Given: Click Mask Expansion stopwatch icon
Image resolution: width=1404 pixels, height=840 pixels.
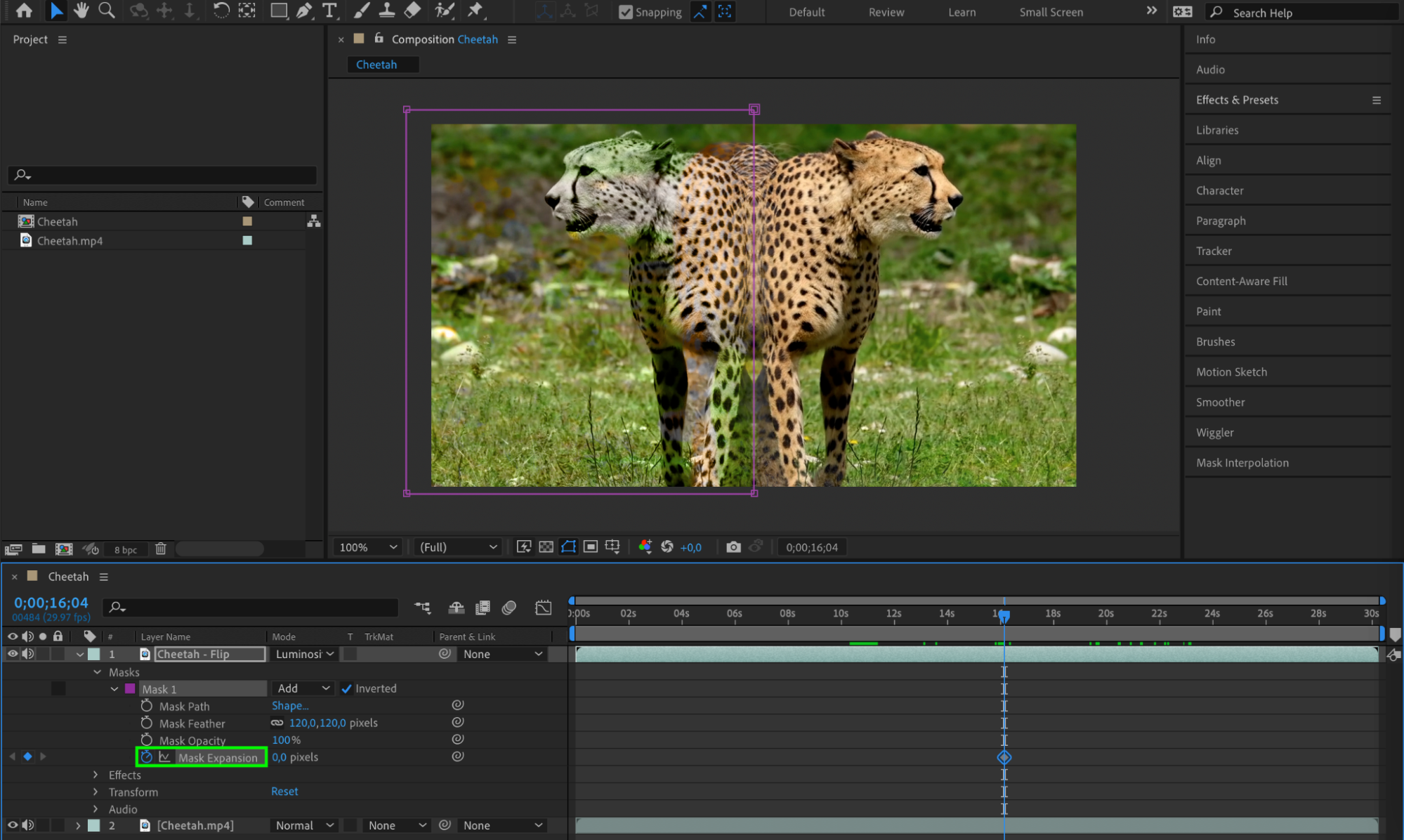Looking at the screenshot, I should click(x=146, y=757).
